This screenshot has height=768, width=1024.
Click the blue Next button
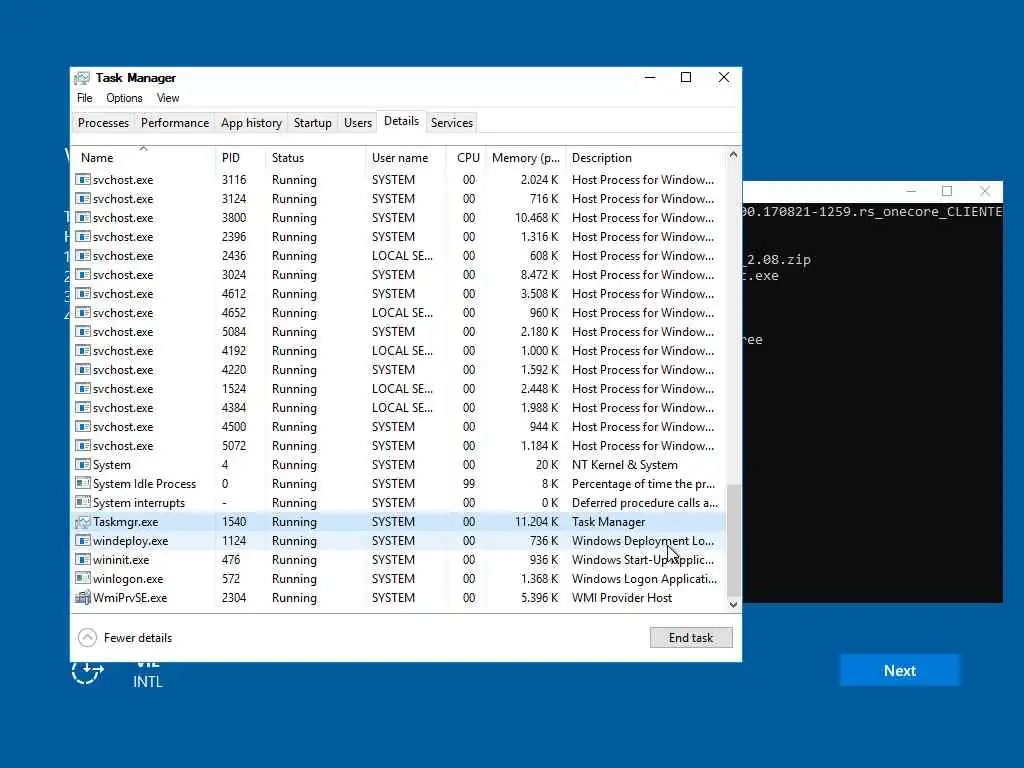tap(899, 671)
